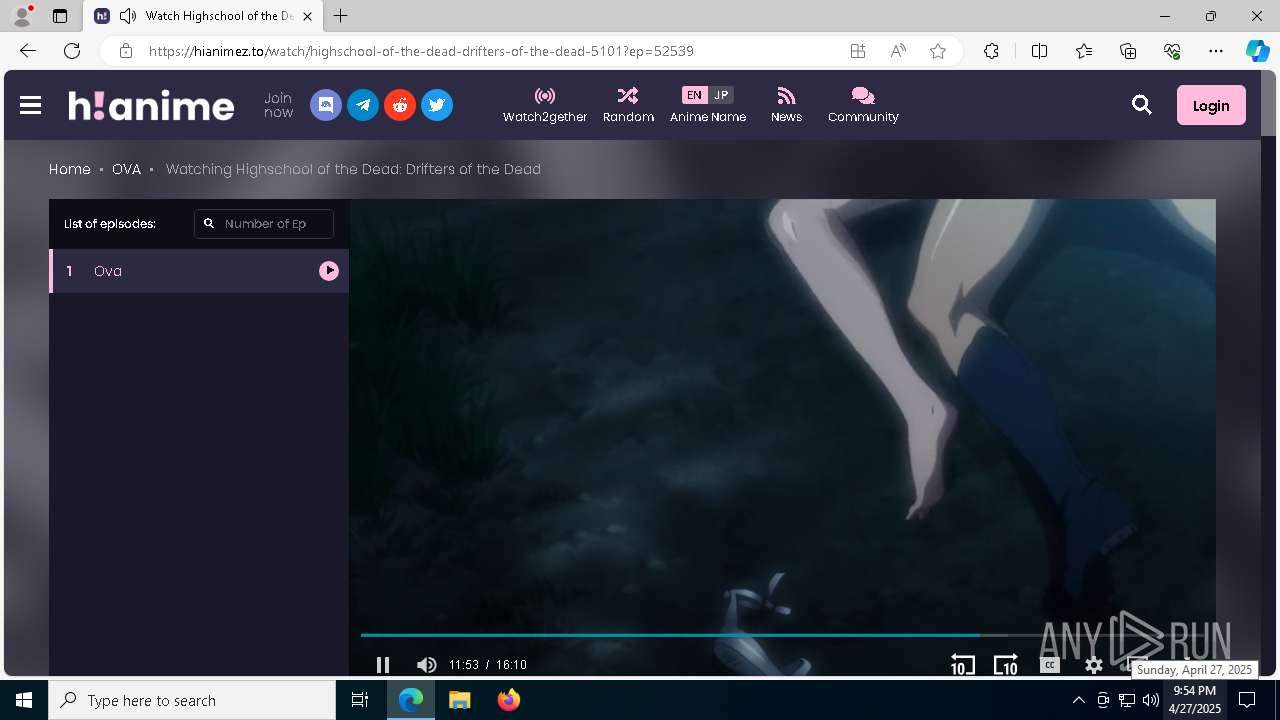Open the Favorites list
The height and width of the screenshot is (720, 1280).
1084,51
